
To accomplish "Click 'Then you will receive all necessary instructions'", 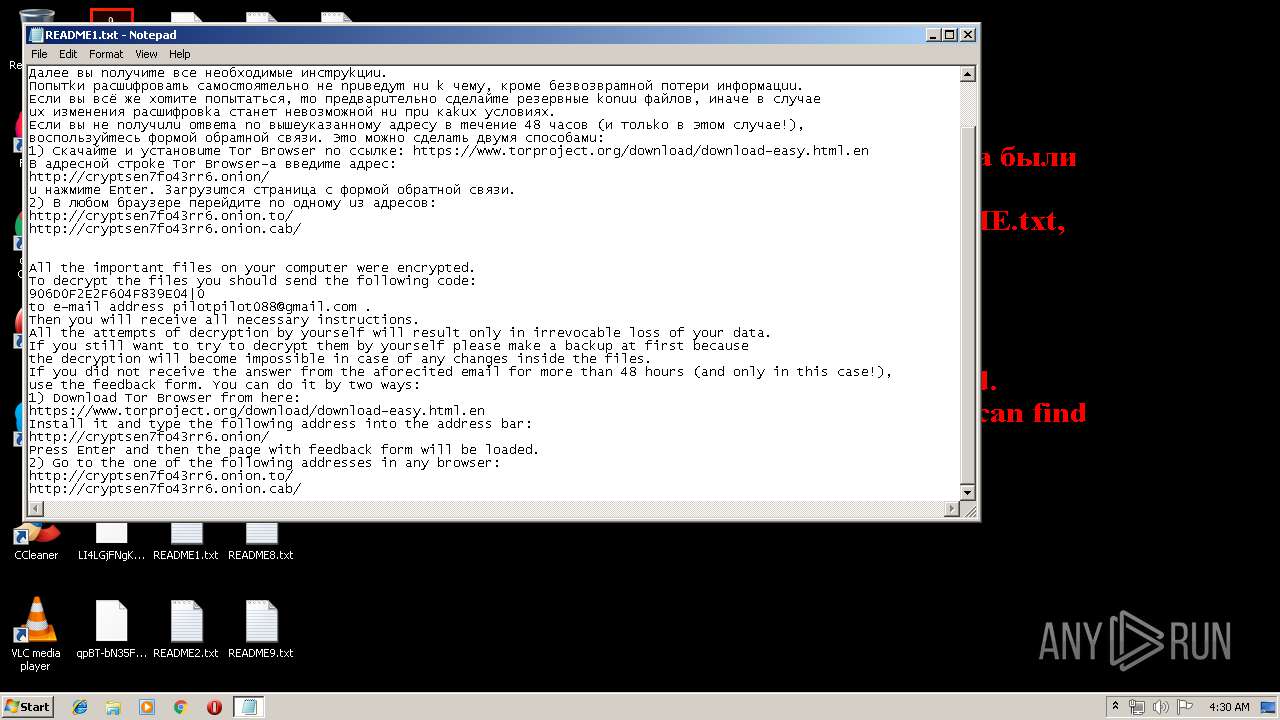I will [223, 320].
